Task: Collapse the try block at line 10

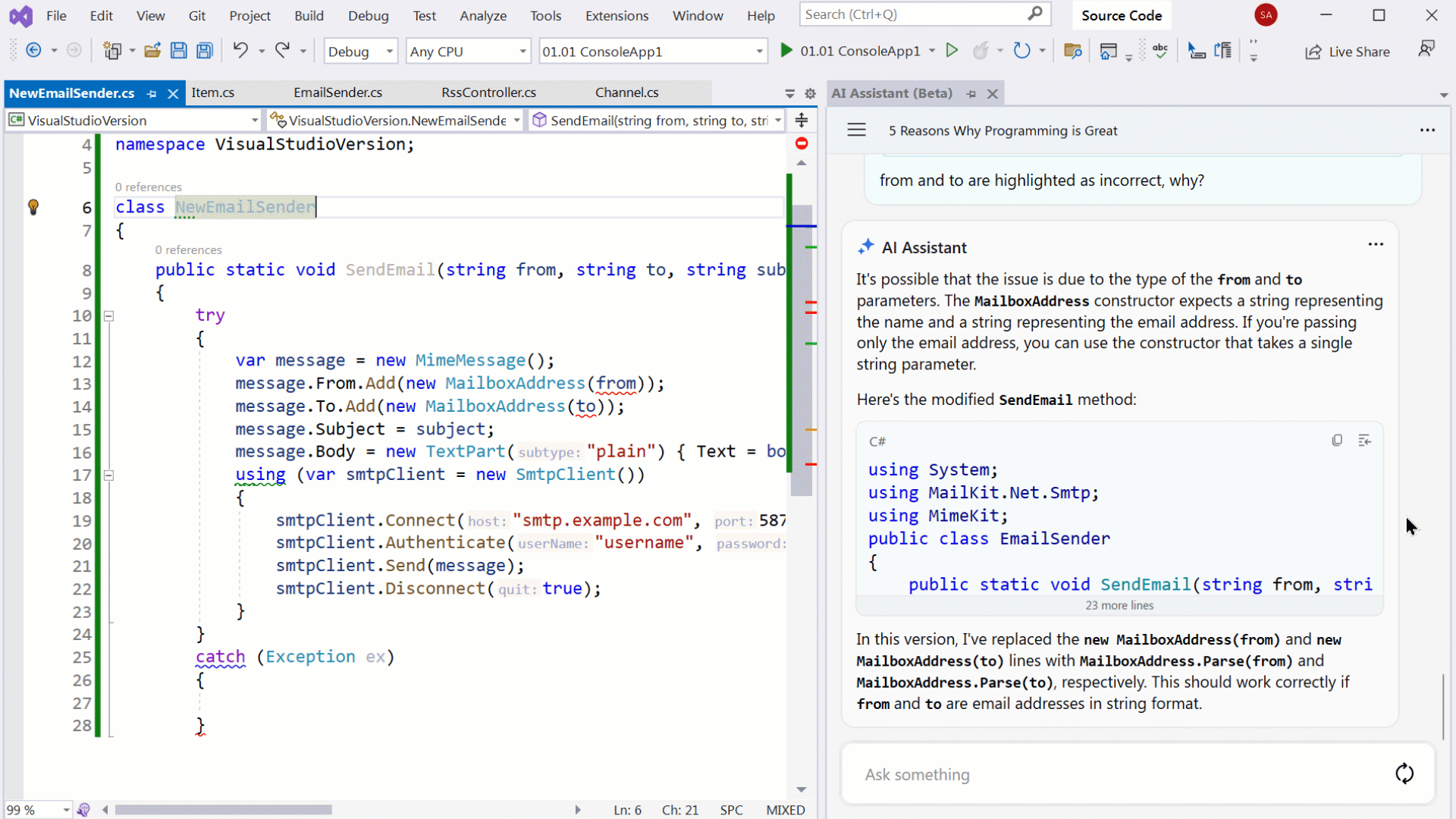Action: (109, 315)
